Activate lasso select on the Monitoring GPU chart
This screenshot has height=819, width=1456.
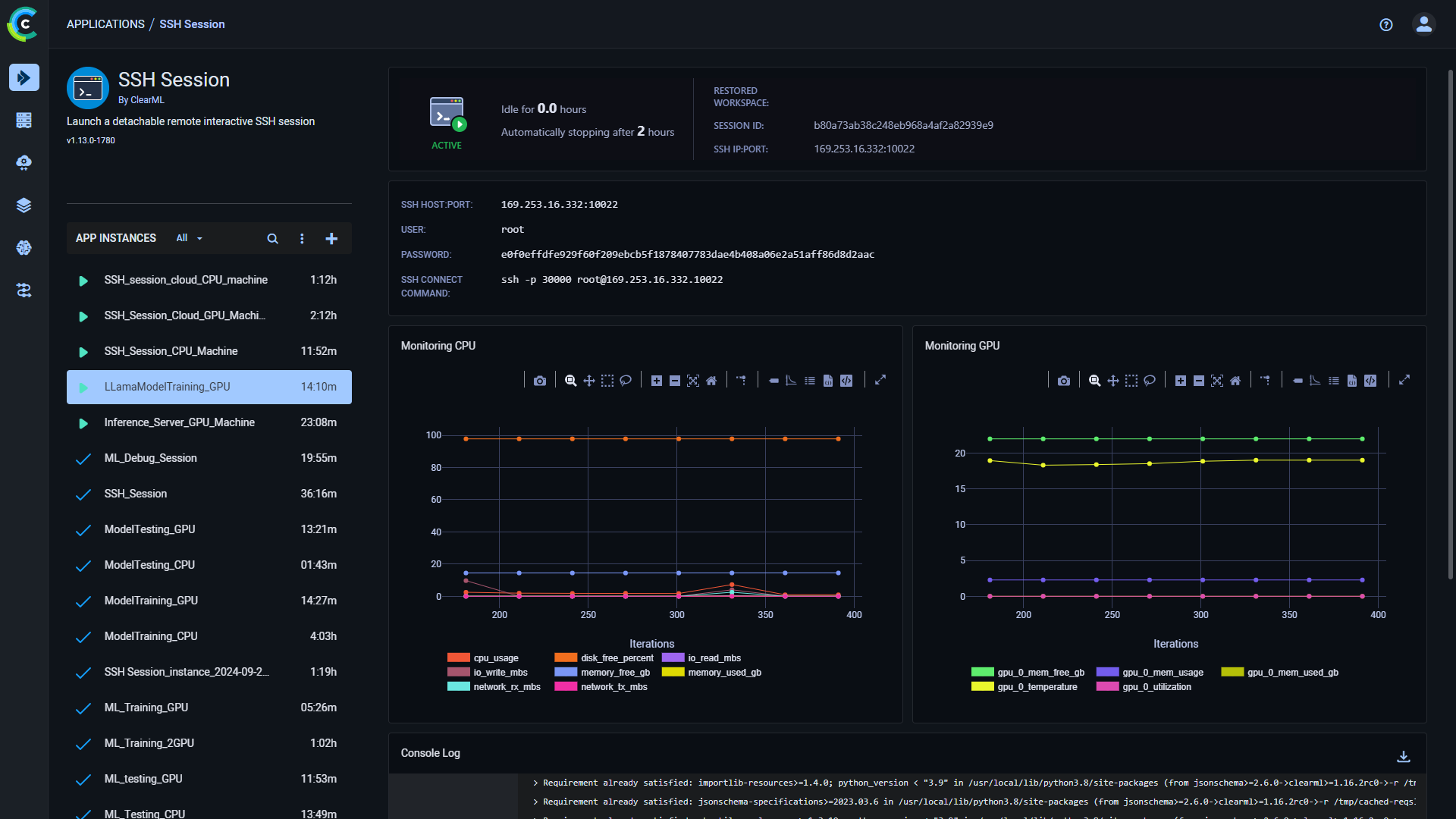pos(1149,380)
